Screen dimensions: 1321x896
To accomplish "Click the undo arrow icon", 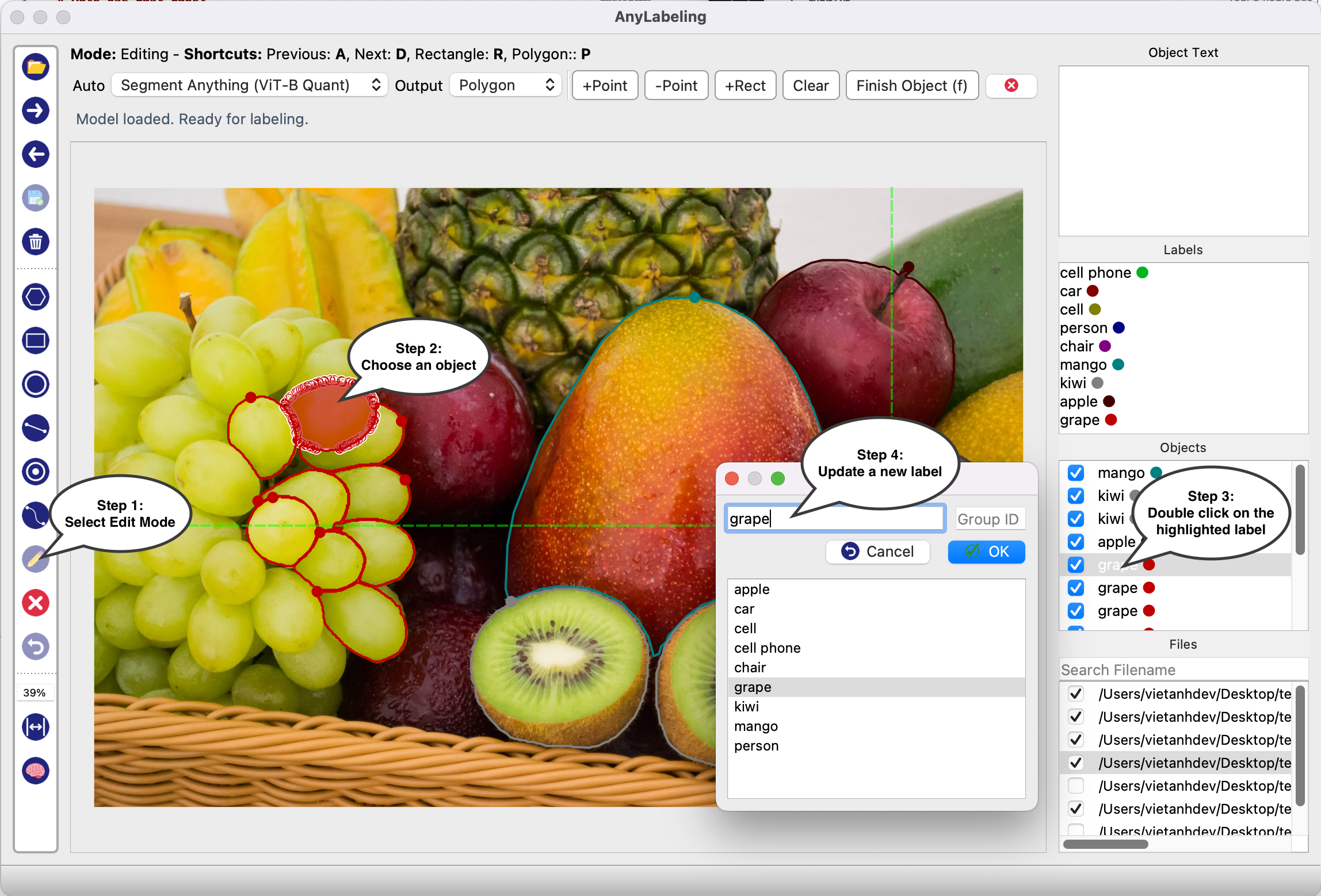I will pos(36,646).
